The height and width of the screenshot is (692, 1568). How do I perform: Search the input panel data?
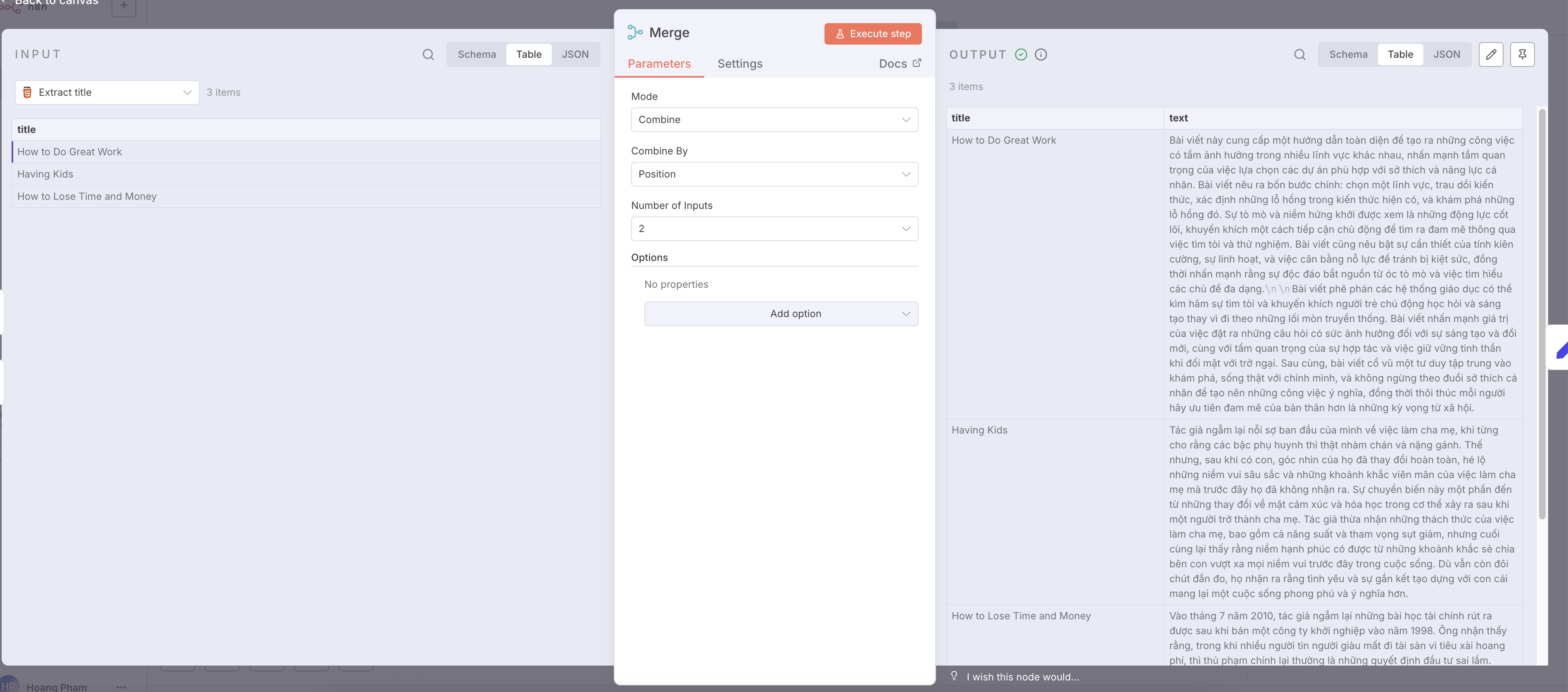pyautogui.click(x=428, y=55)
